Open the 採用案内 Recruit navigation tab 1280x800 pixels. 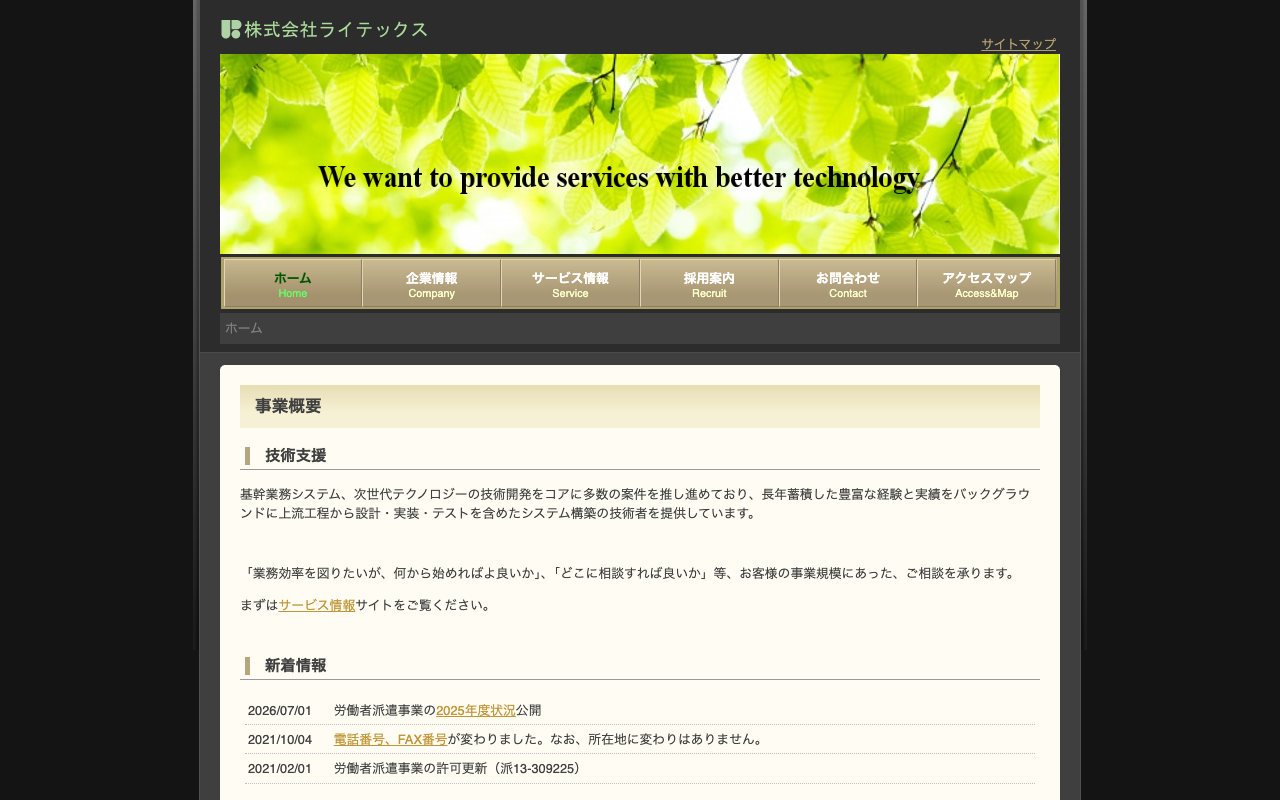coord(709,283)
